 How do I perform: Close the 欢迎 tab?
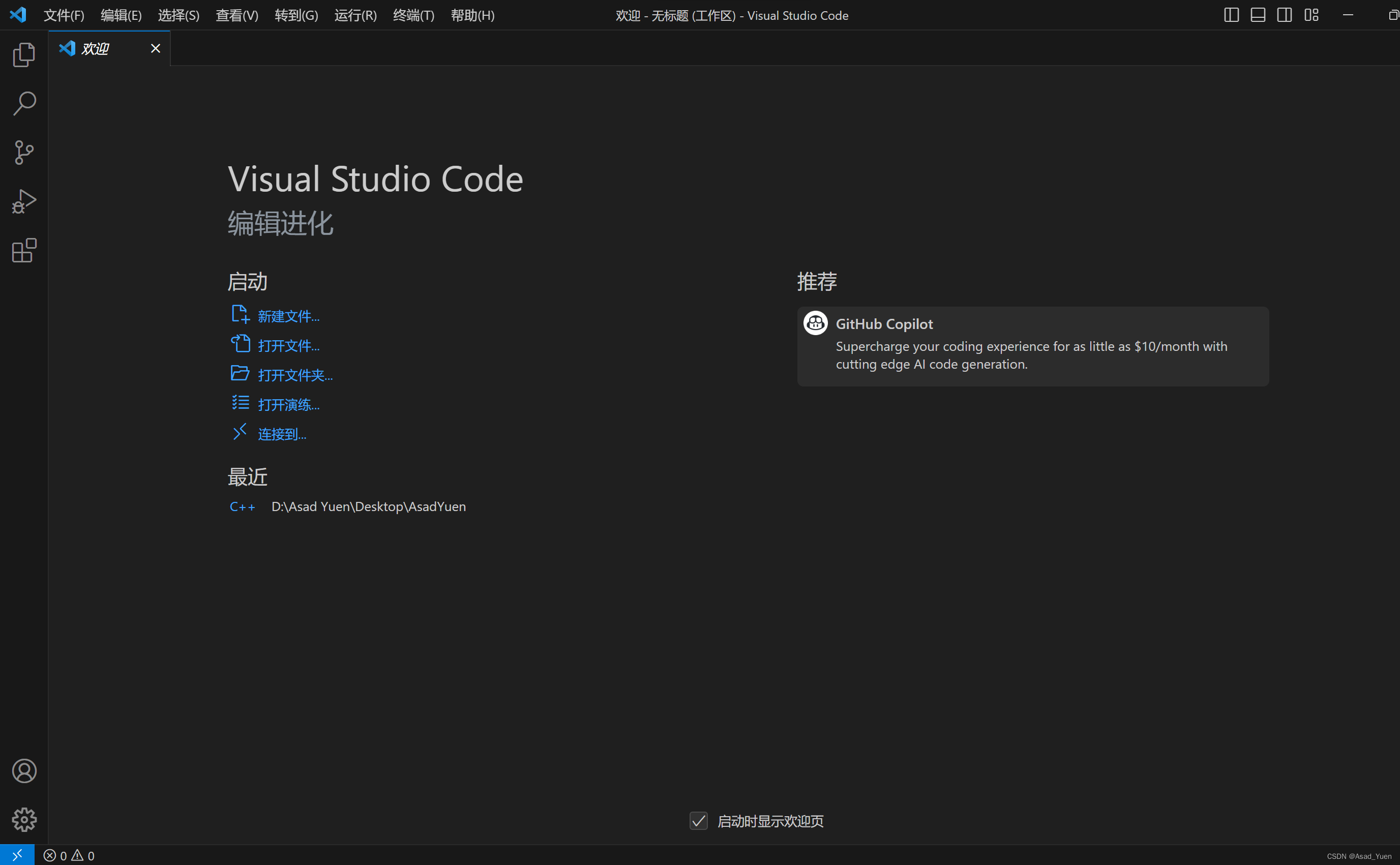155,48
